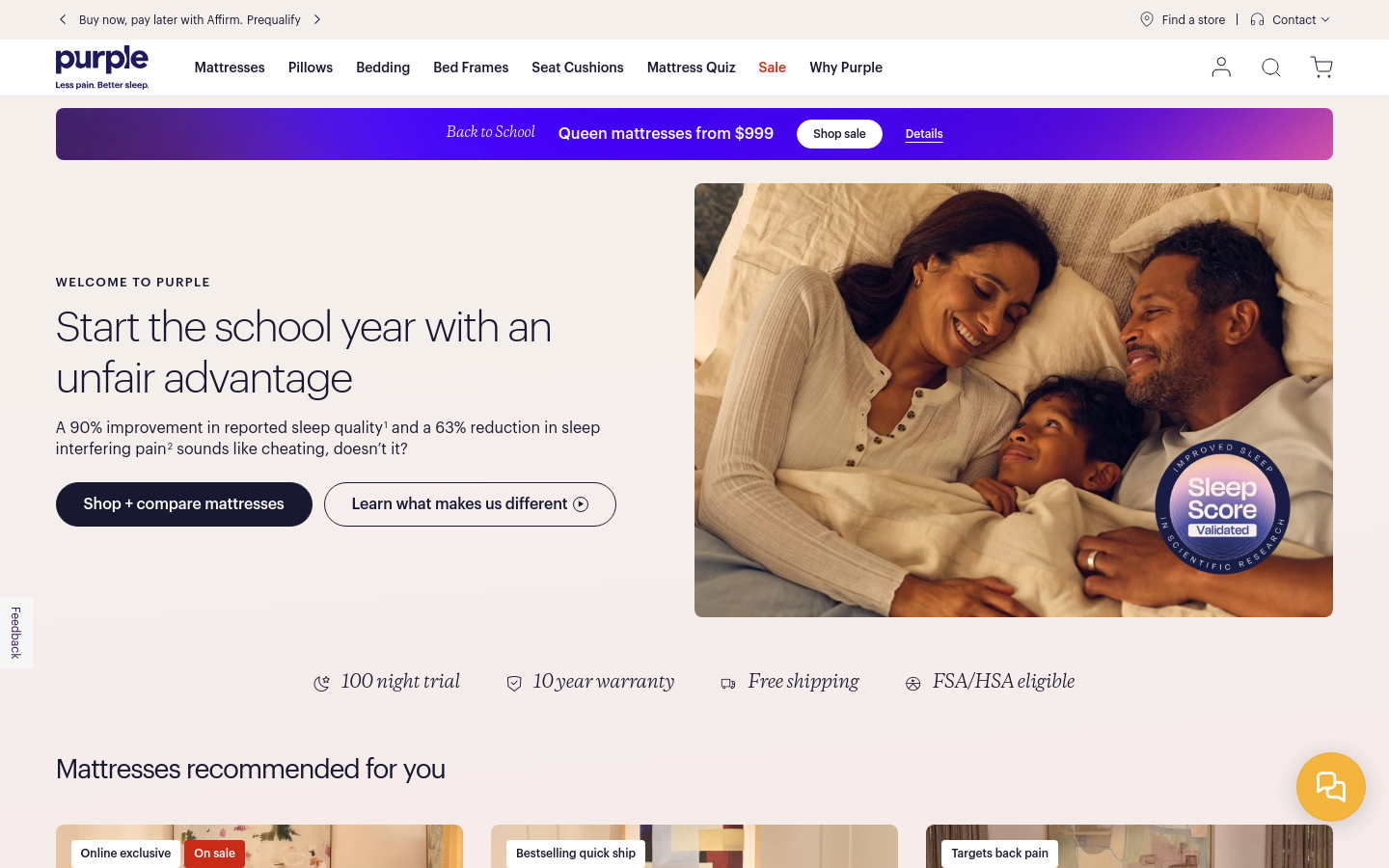
Task: Open the account profile icon
Action: [1221, 68]
